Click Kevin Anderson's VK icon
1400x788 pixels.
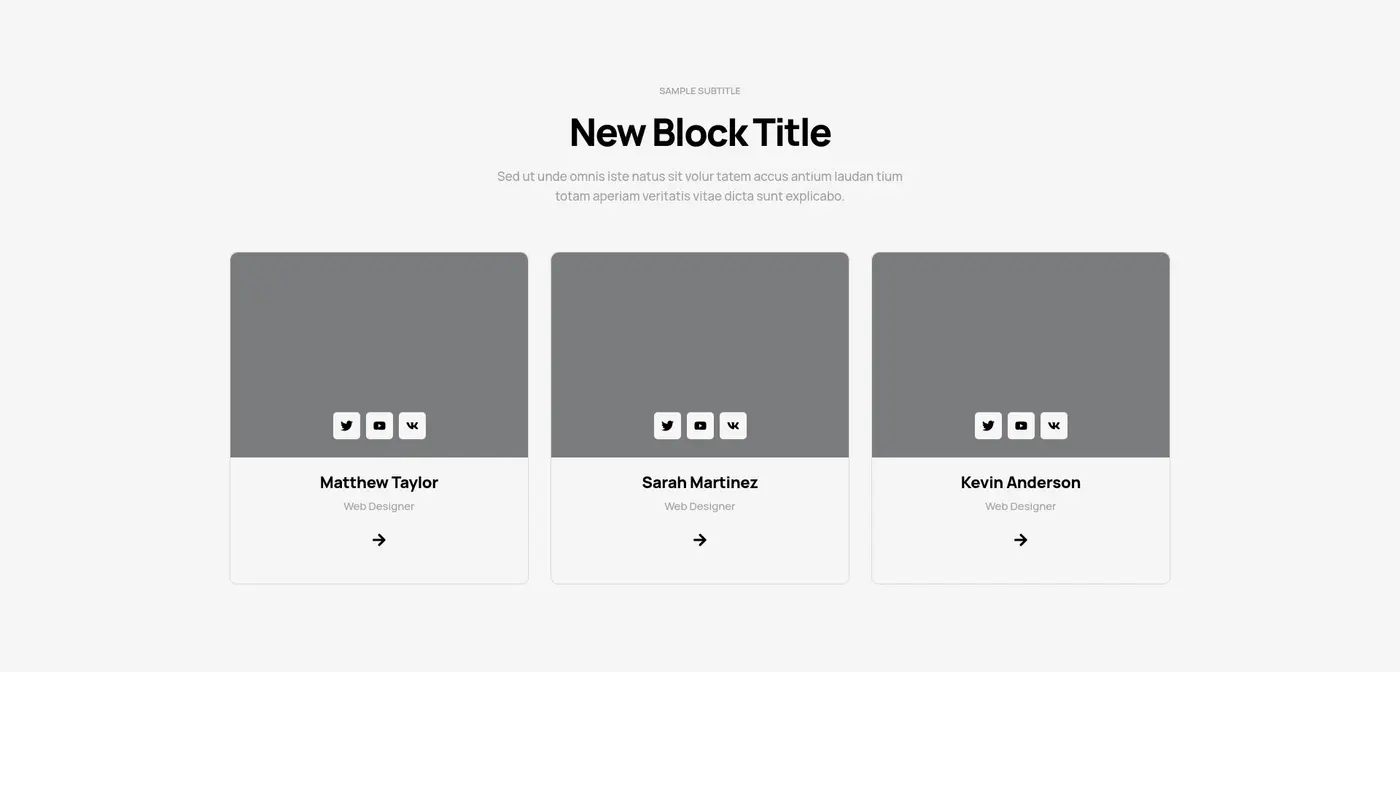tap(1054, 426)
